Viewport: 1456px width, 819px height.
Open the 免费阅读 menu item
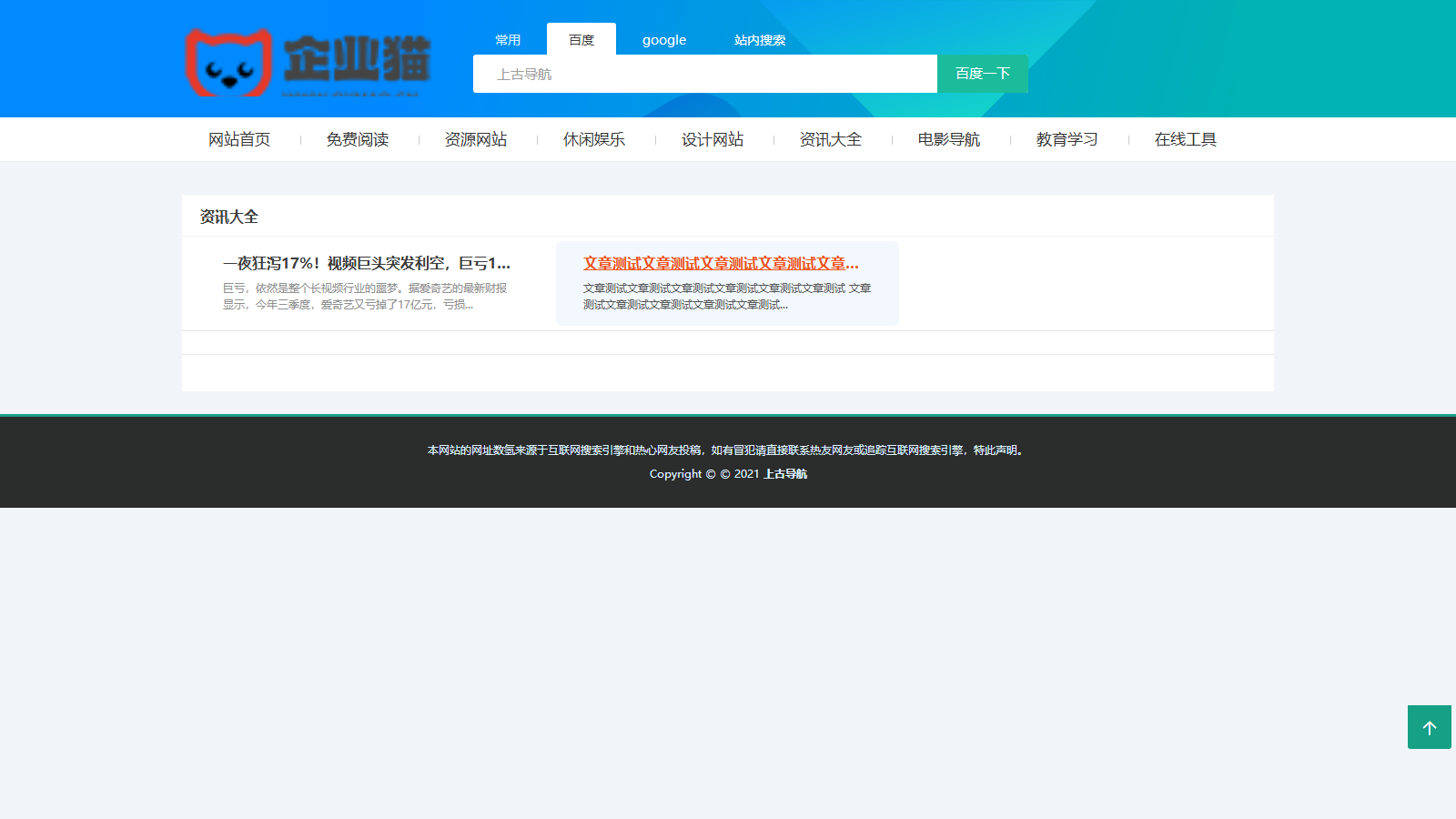pyautogui.click(x=358, y=139)
